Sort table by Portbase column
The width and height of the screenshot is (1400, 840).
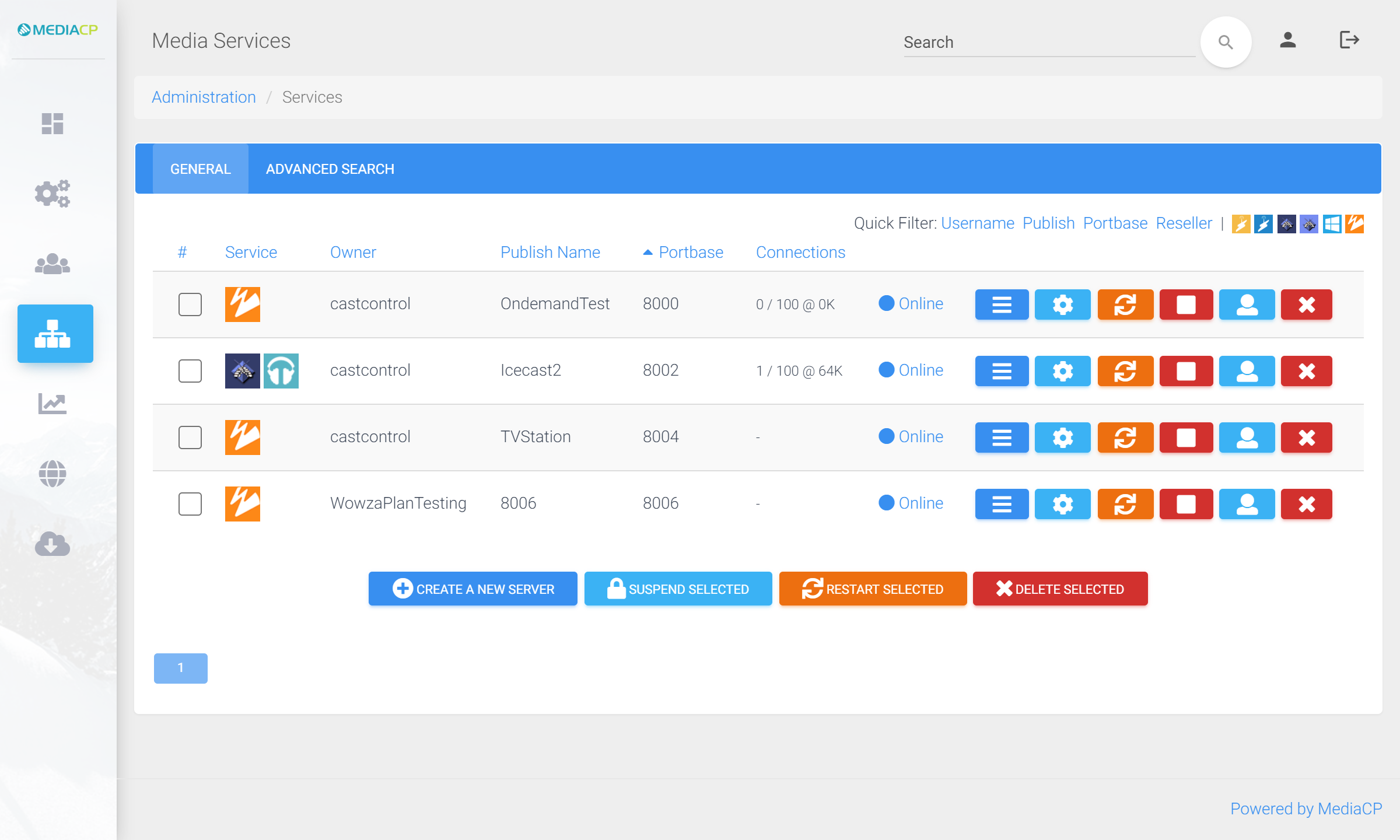point(690,252)
